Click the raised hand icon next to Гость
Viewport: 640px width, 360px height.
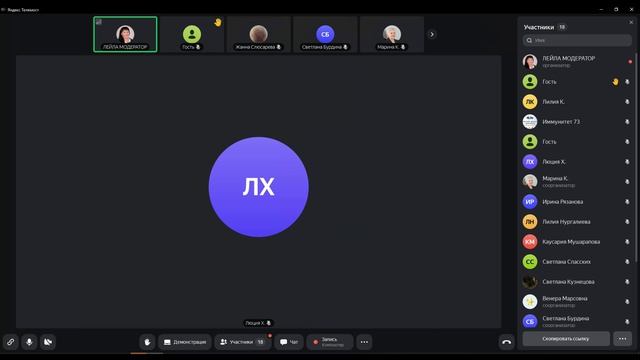(x=615, y=82)
